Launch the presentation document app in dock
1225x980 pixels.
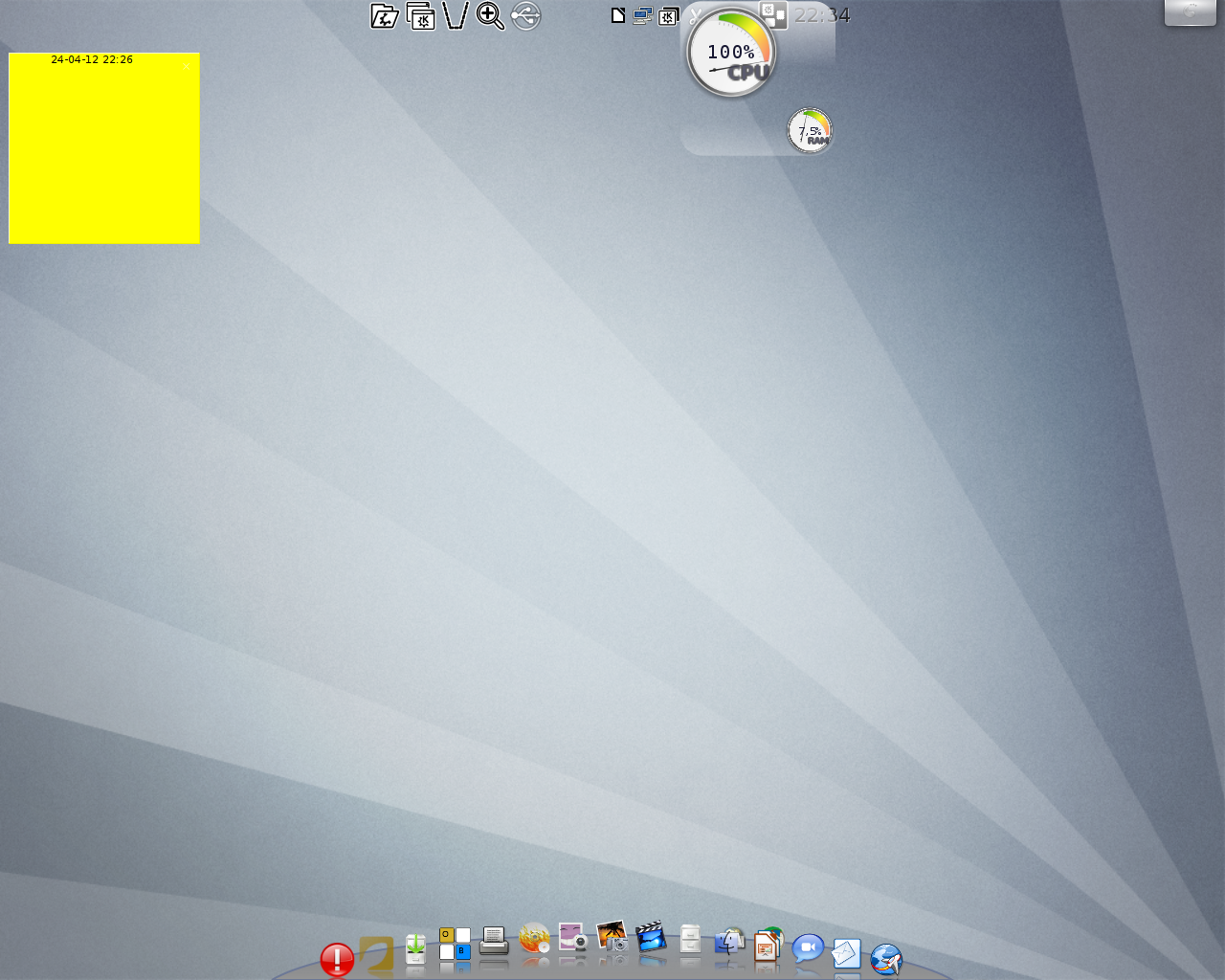pyautogui.click(x=768, y=946)
